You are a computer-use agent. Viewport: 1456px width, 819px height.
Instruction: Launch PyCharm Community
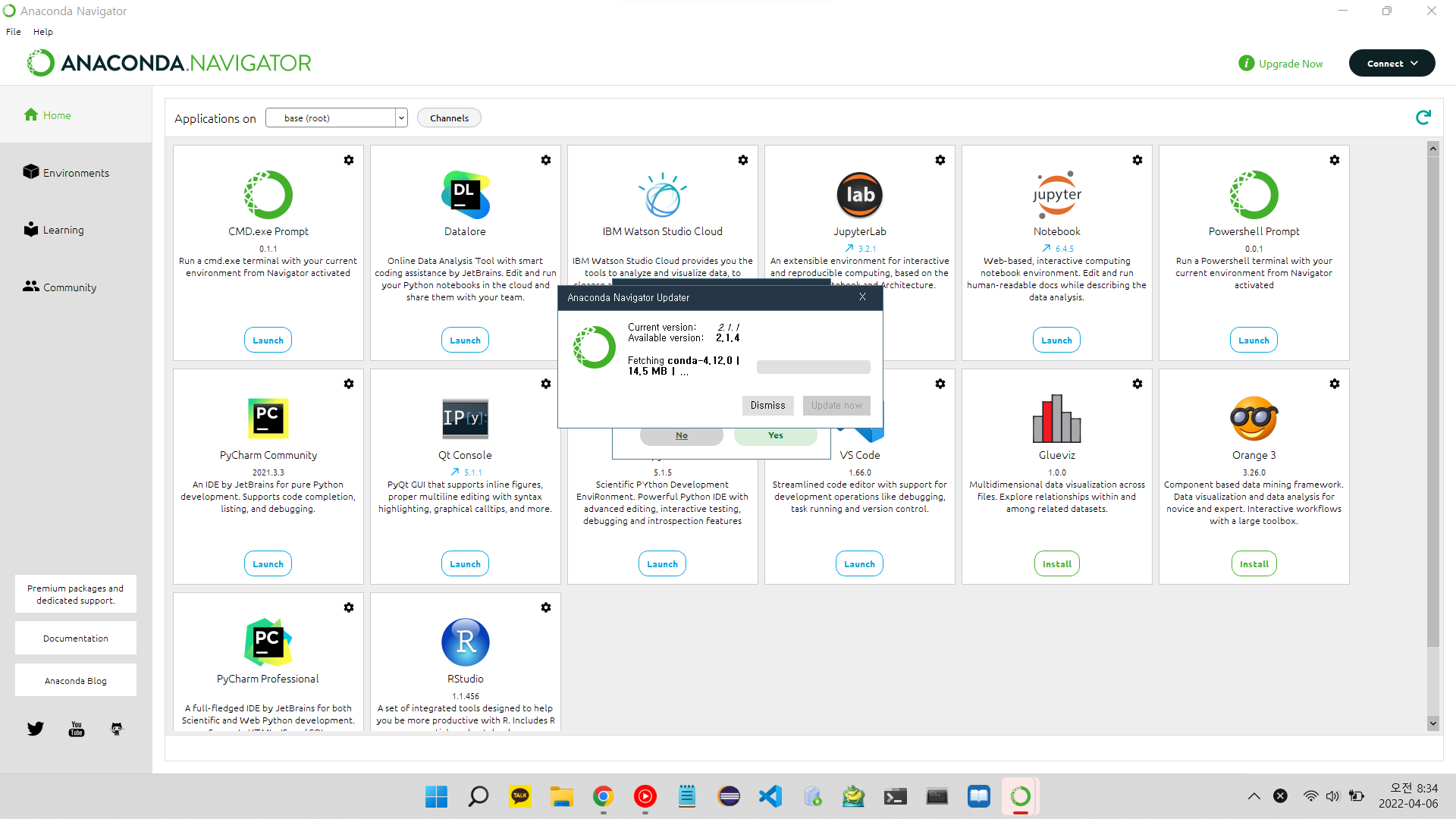point(268,563)
